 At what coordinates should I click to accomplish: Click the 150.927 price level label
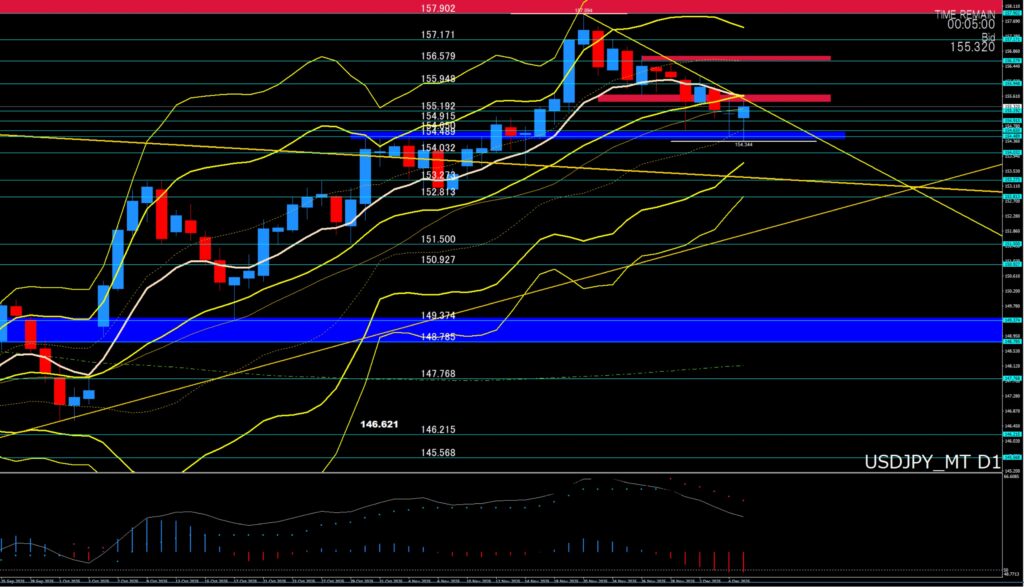438,260
